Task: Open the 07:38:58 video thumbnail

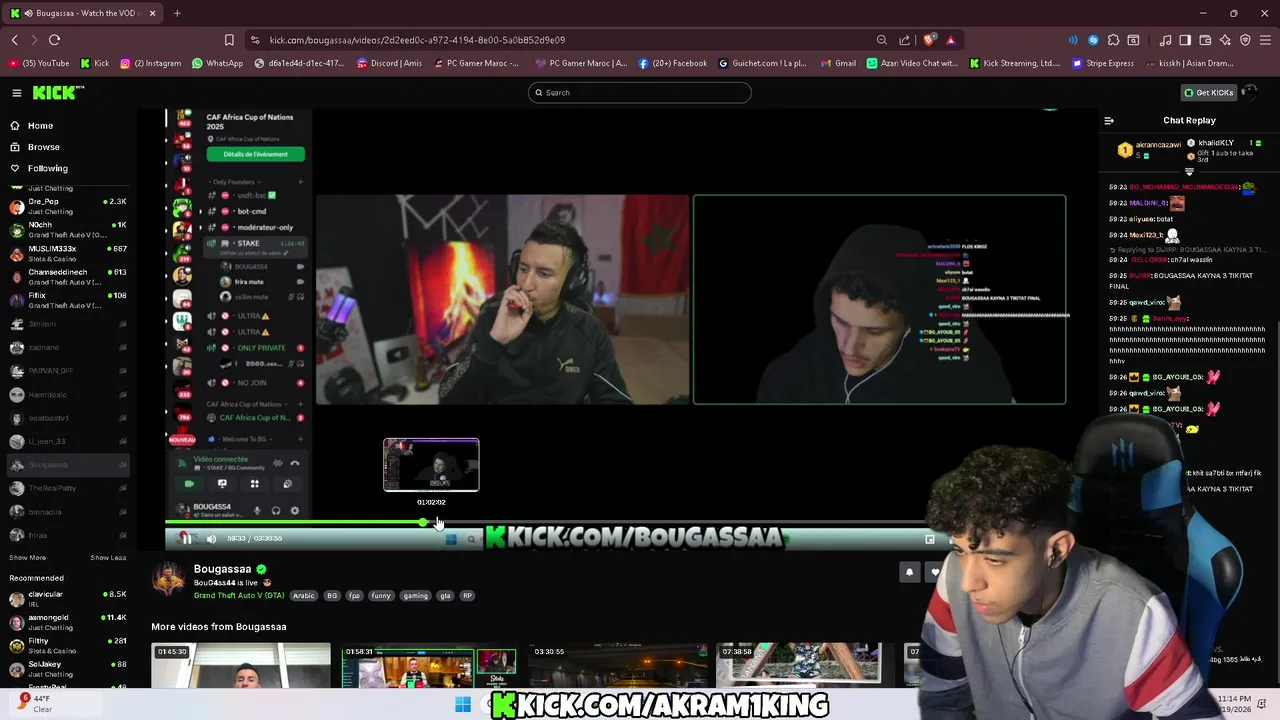Action: coord(798,665)
